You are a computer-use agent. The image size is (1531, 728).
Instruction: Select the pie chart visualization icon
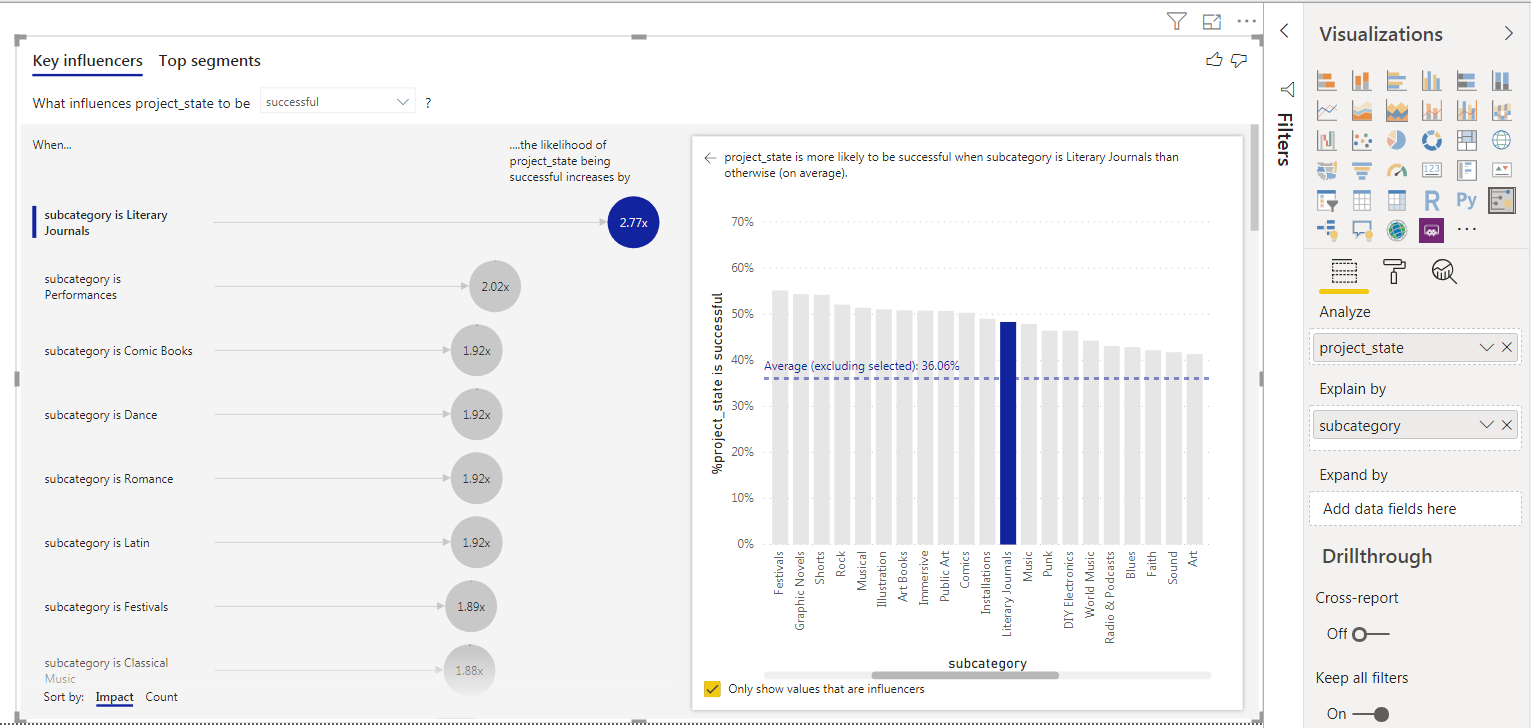(x=1396, y=140)
